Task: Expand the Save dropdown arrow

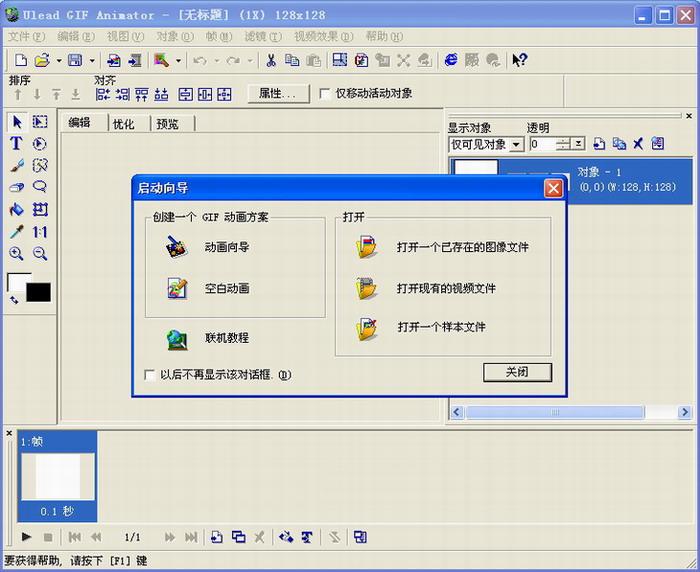Action: click(92, 60)
